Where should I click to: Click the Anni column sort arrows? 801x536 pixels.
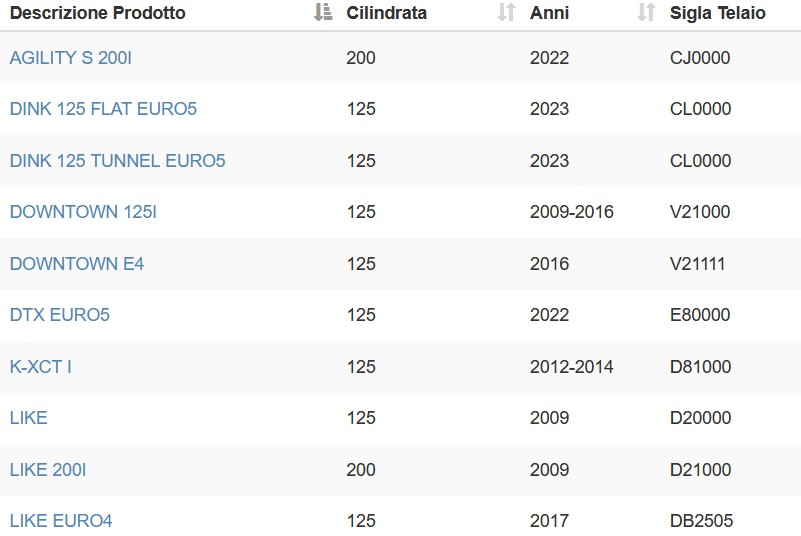646,12
